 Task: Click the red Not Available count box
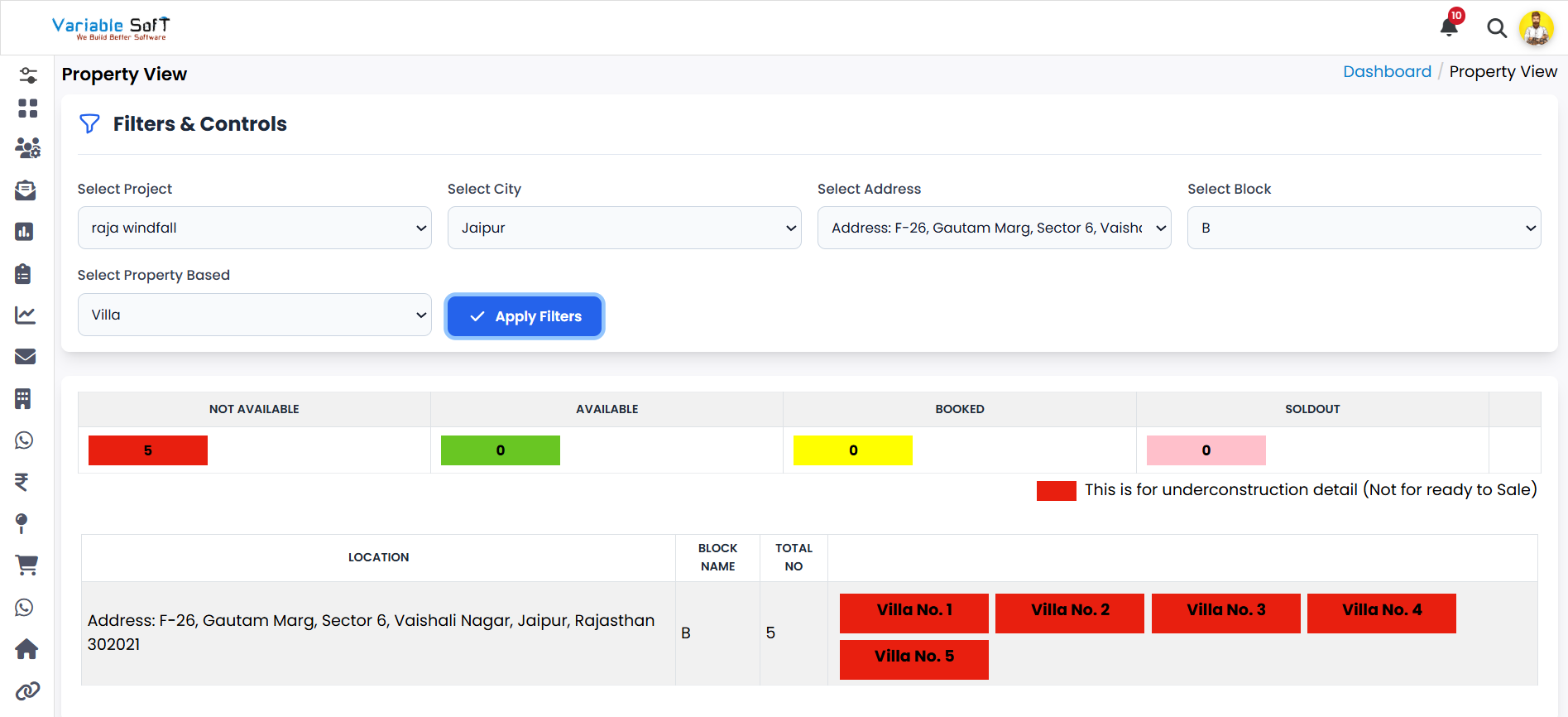click(x=148, y=450)
